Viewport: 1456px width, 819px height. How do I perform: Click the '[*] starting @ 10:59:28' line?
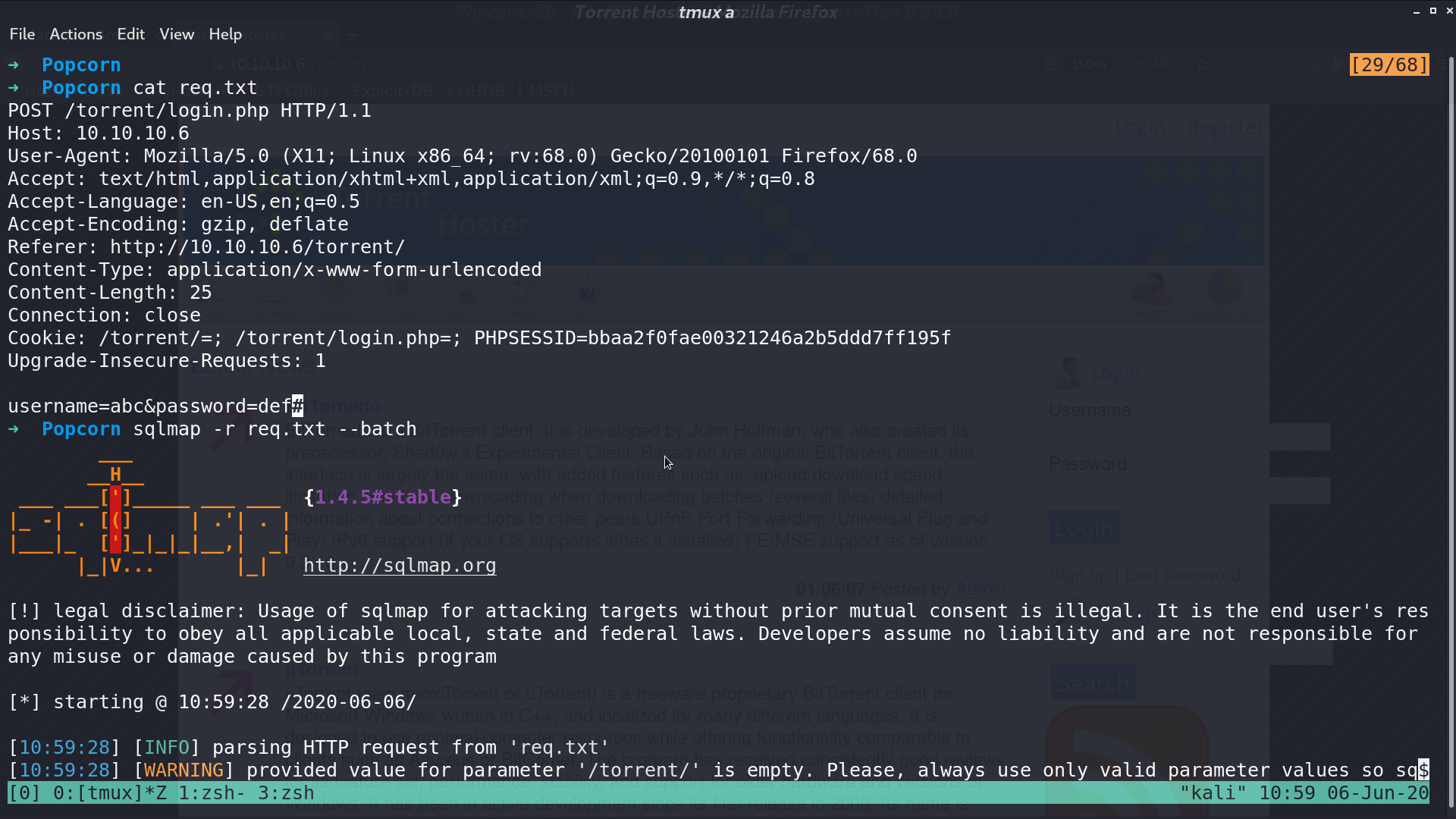click(x=212, y=702)
